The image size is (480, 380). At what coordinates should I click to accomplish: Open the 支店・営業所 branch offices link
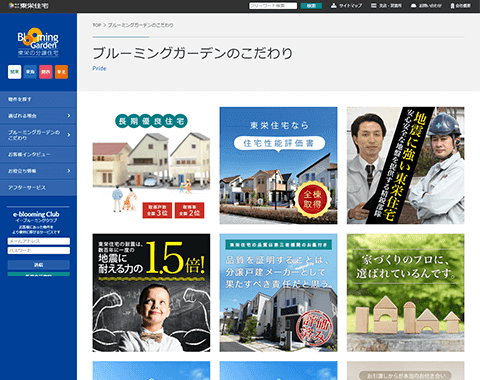coord(387,6)
